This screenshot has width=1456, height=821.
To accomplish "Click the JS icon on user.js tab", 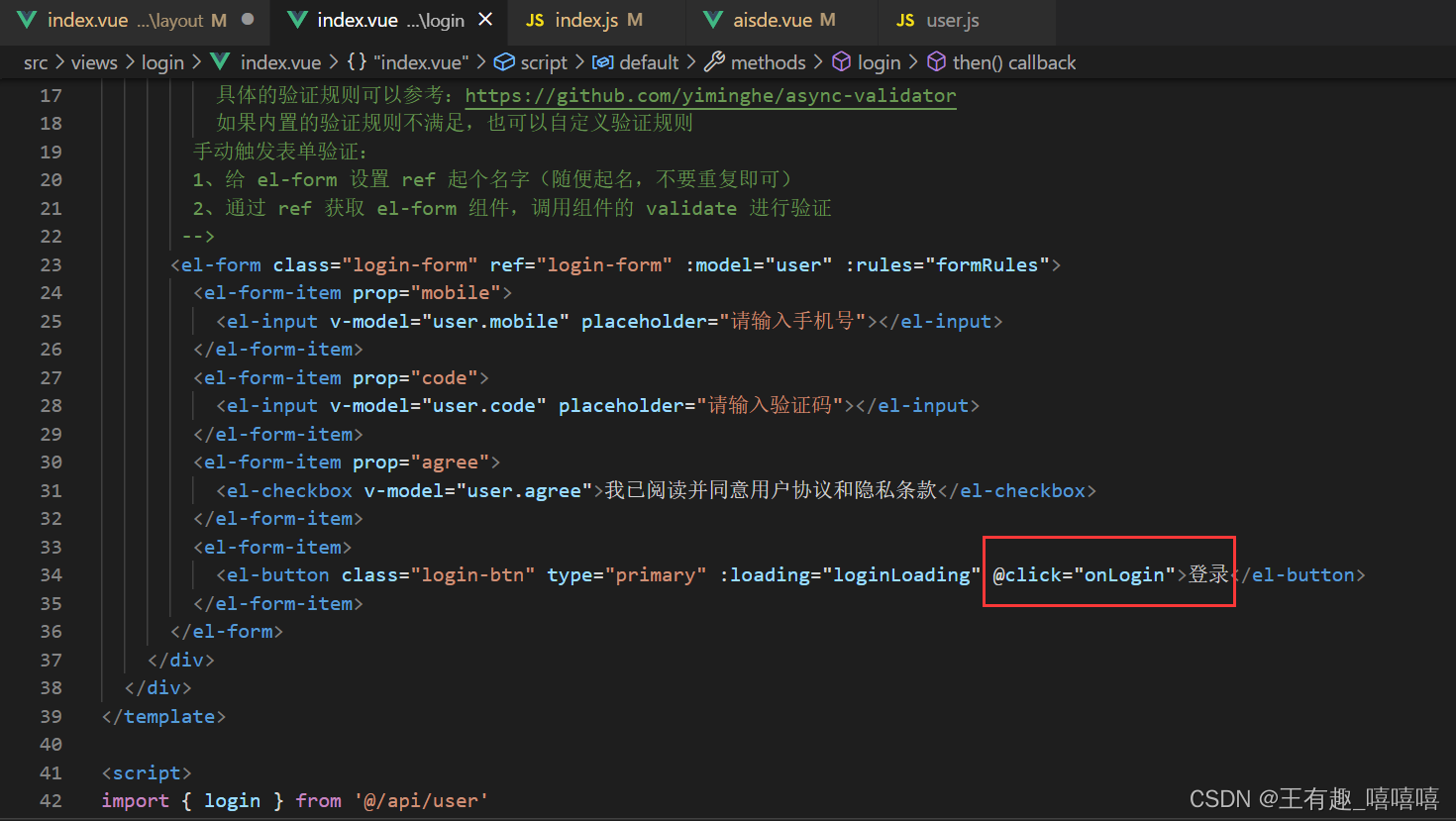I will pos(905,20).
